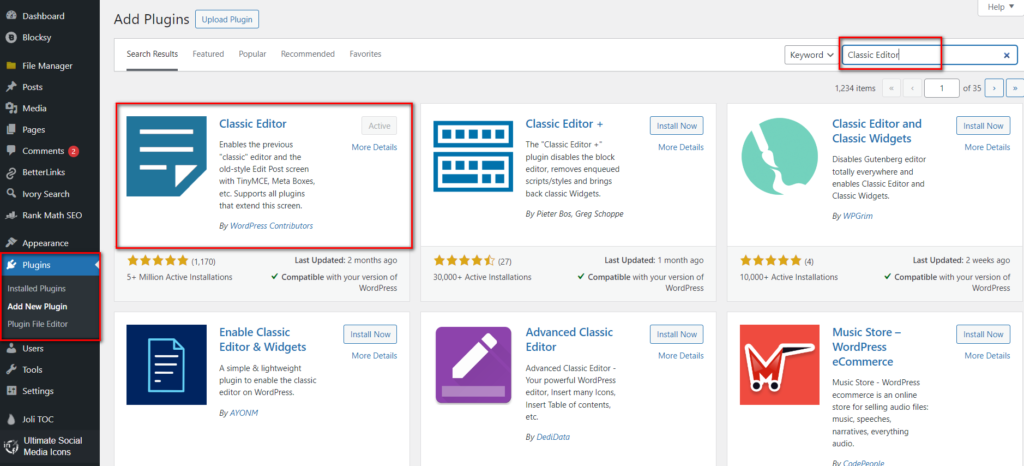This screenshot has height=466, width=1024.
Task: Click Classic Editor and Classic Widgets thumbnail
Action: [780, 157]
